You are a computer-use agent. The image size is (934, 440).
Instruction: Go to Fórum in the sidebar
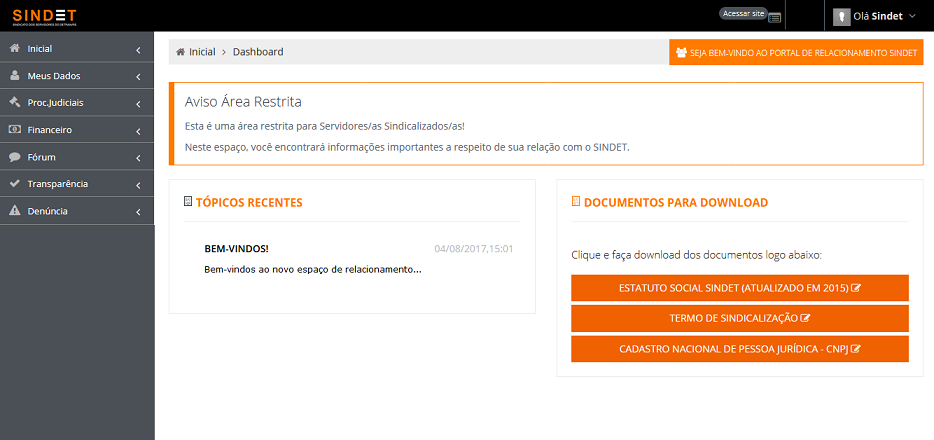tap(77, 157)
